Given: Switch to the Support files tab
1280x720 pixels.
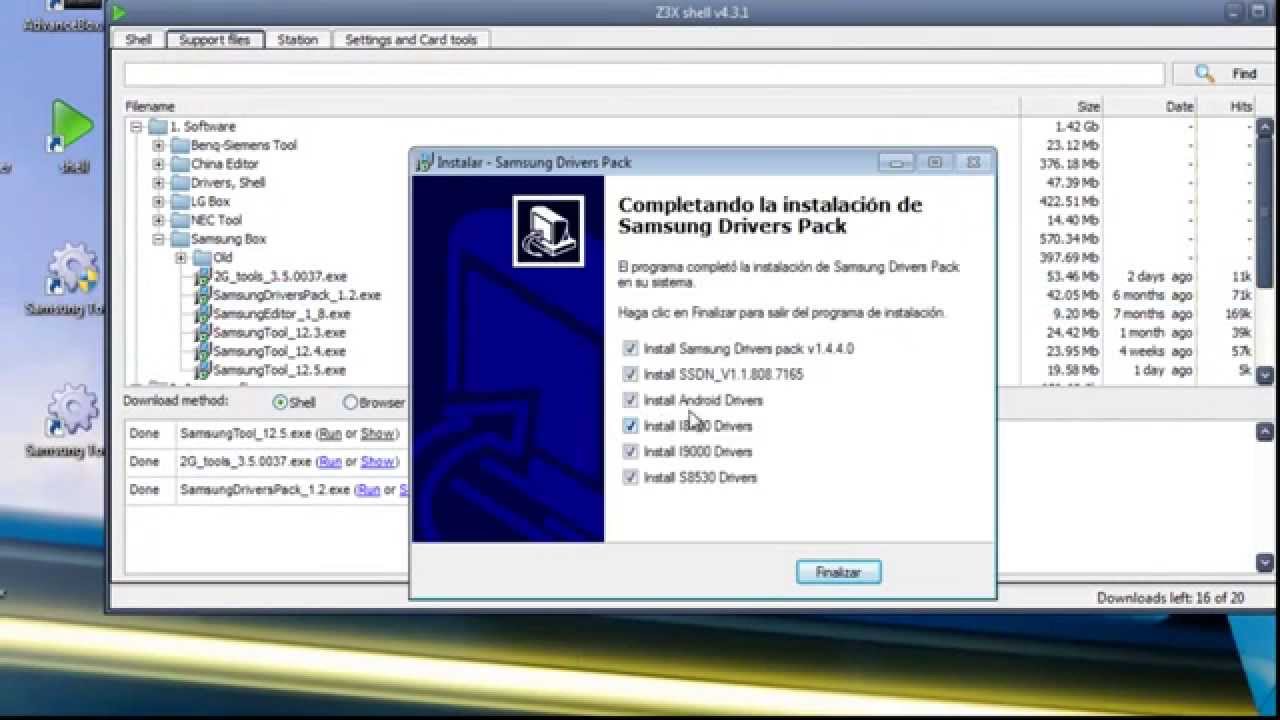Looking at the screenshot, I should (214, 40).
